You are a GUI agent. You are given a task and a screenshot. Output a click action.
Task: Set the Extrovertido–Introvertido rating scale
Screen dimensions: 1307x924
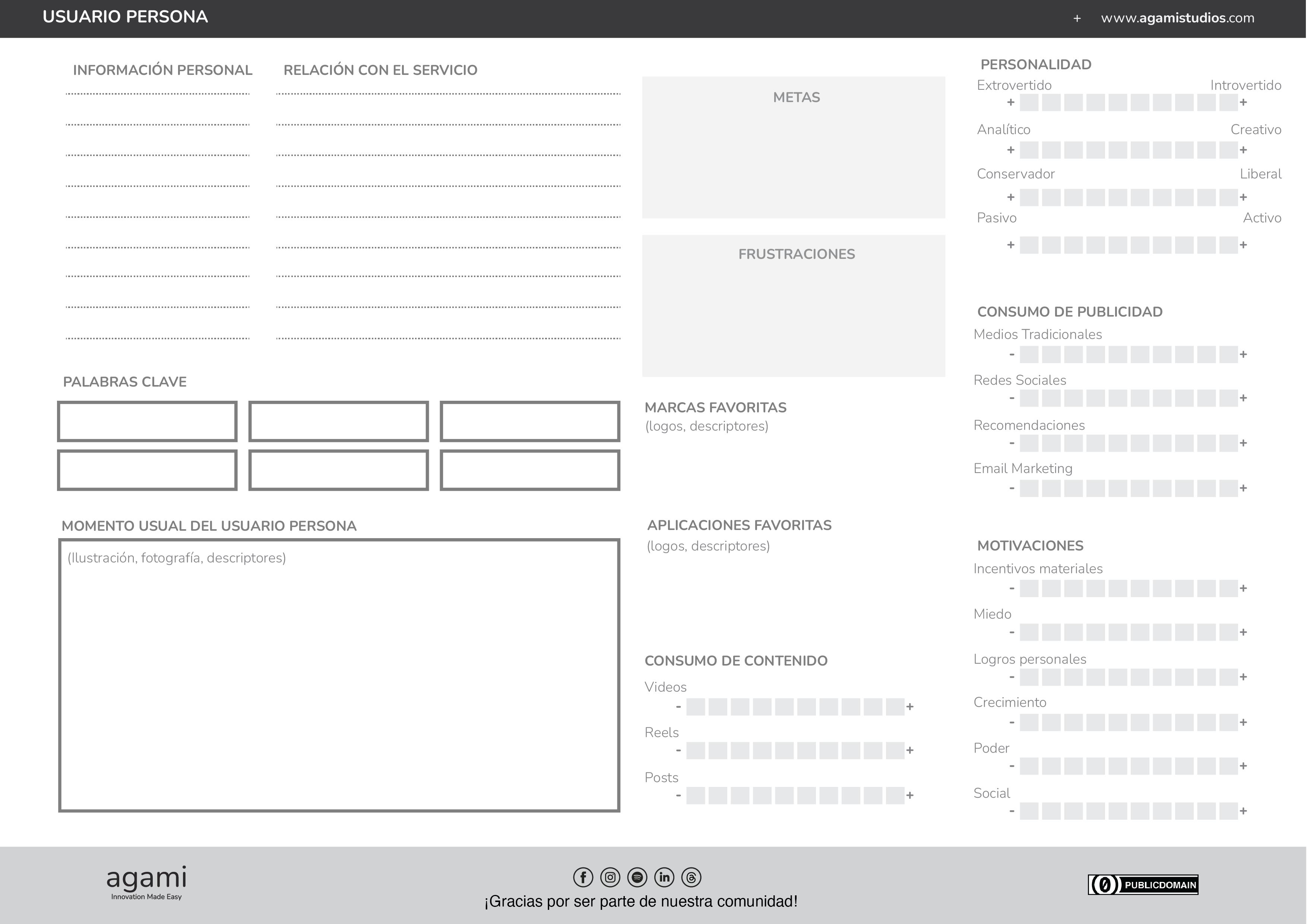[x=1128, y=102]
